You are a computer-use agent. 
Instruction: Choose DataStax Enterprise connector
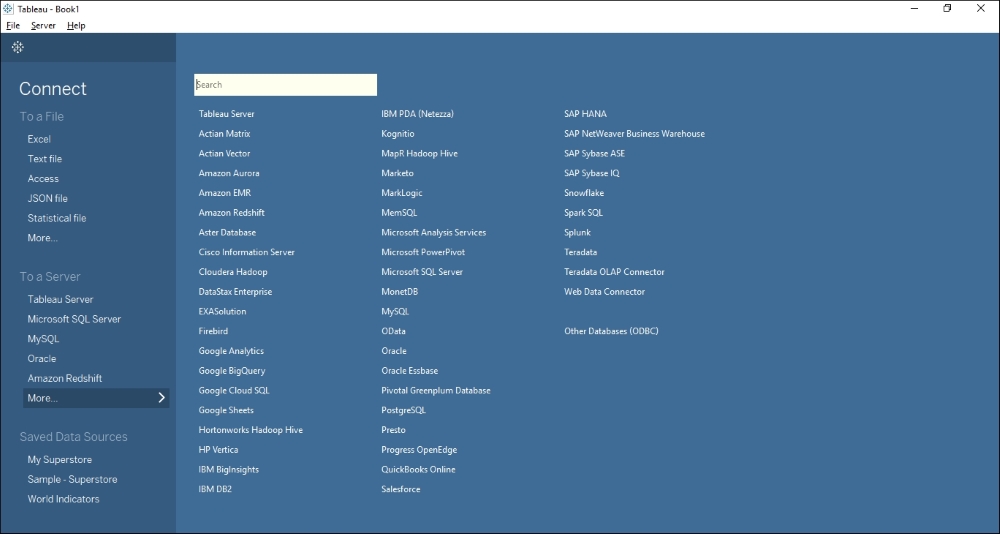pos(235,292)
